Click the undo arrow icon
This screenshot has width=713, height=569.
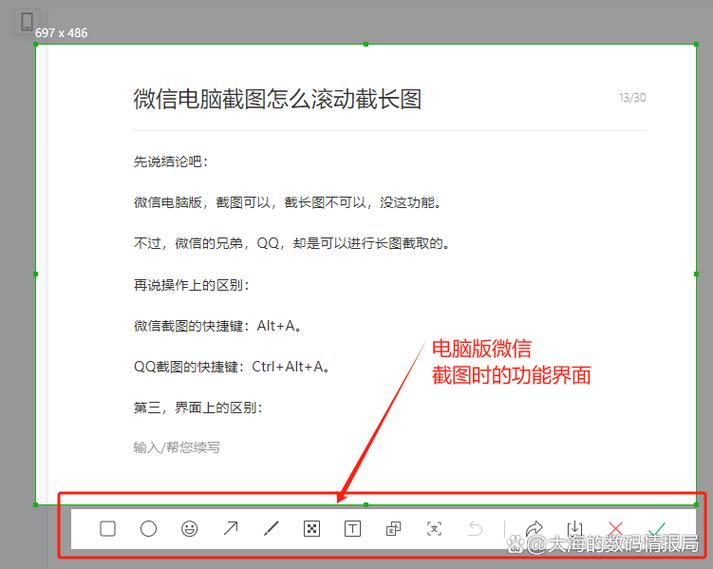click(475, 529)
